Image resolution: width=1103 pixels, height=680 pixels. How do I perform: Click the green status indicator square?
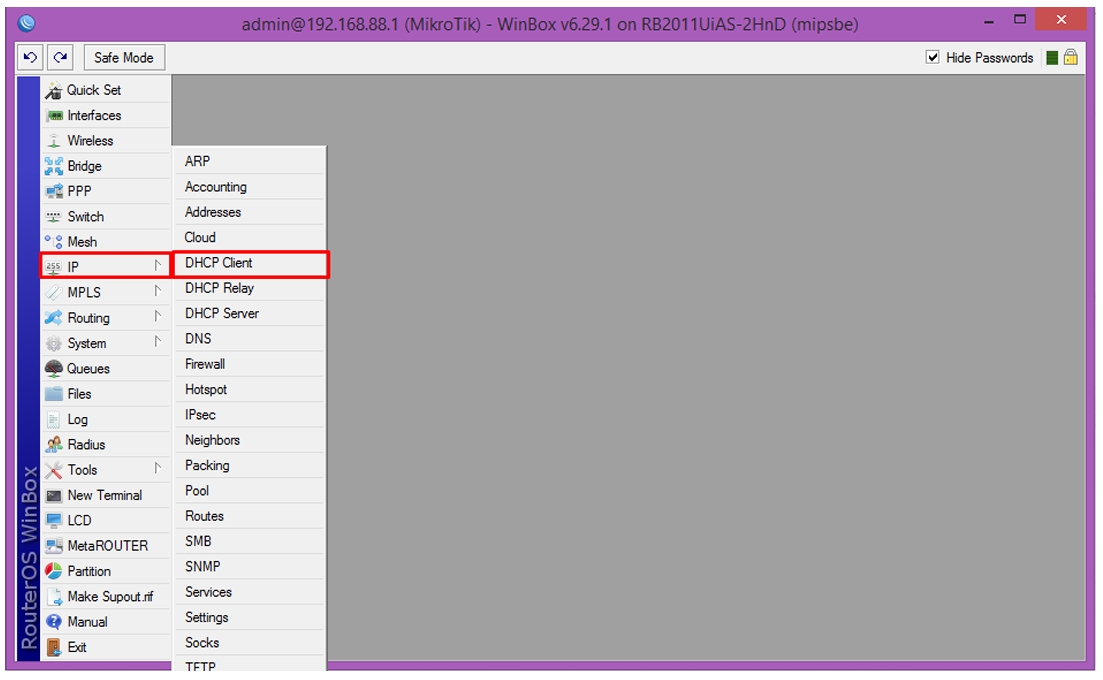pos(1052,58)
